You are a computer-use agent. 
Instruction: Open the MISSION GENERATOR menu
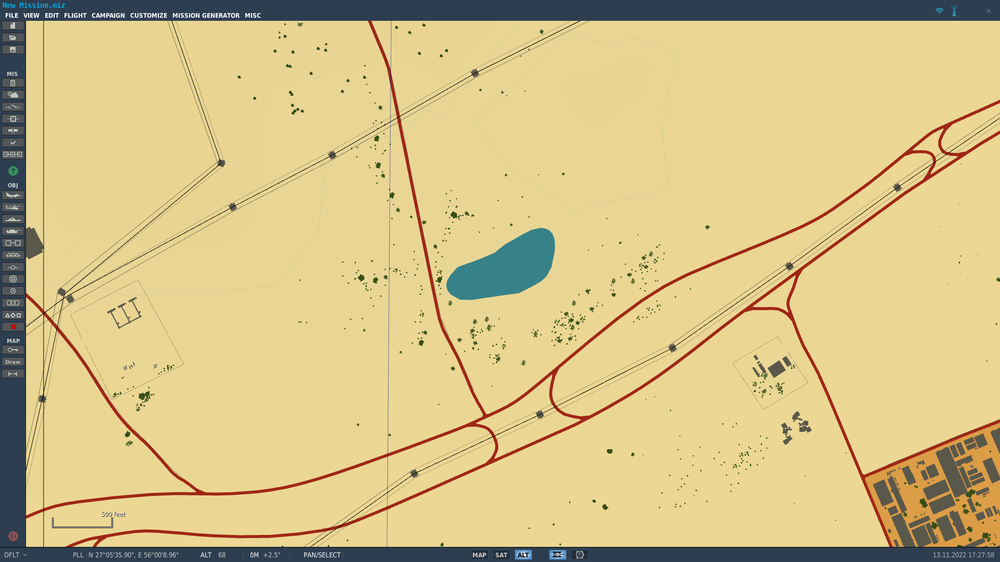pyautogui.click(x=206, y=15)
